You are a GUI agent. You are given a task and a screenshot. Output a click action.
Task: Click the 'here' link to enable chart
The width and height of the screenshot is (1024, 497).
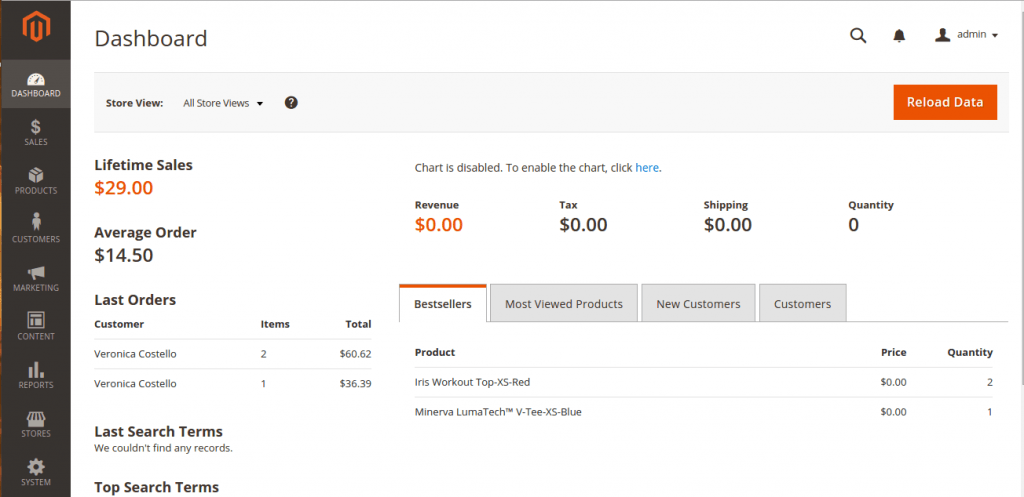click(647, 168)
